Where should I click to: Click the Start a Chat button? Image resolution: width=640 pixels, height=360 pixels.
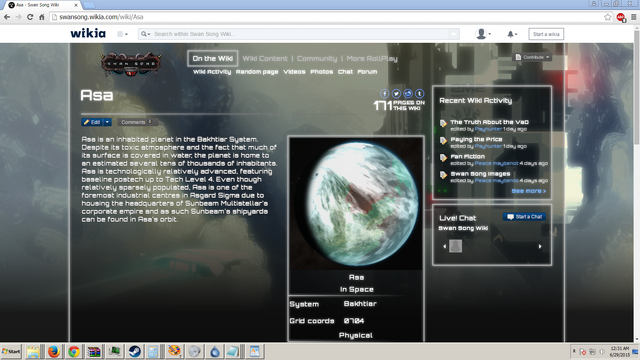tap(524, 217)
